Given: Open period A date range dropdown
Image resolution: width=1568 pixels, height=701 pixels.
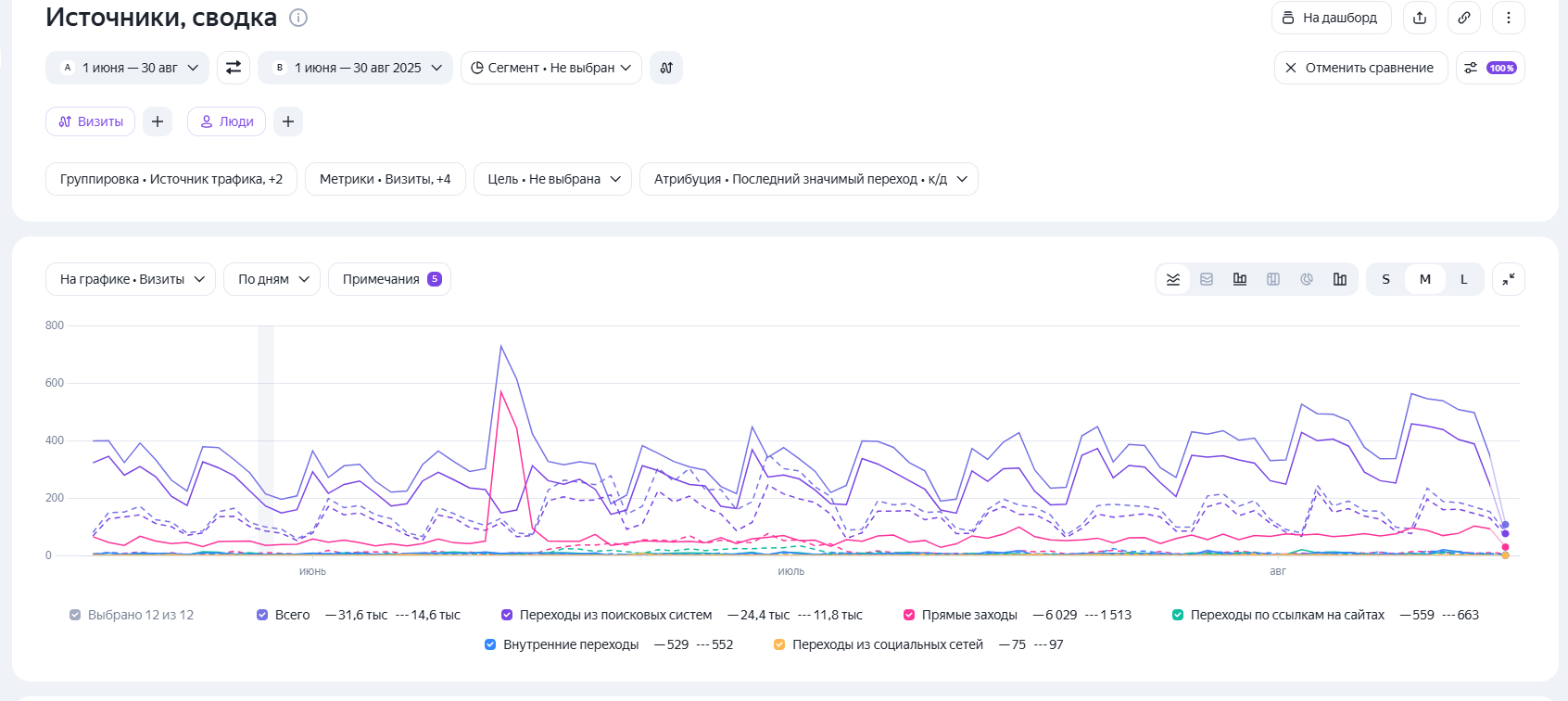Looking at the screenshot, I should [128, 68].
